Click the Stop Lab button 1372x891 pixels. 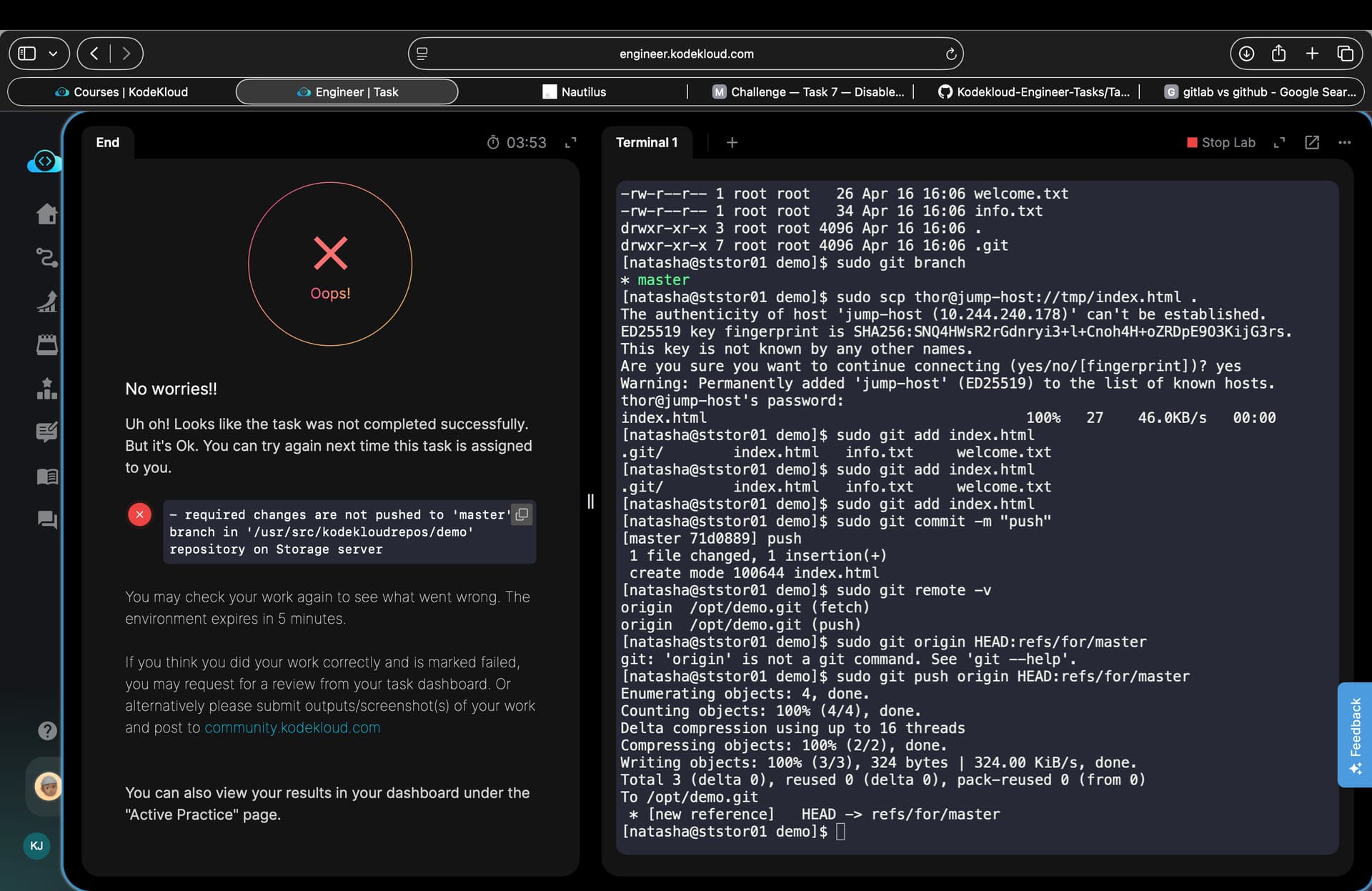coord(1221,142)
